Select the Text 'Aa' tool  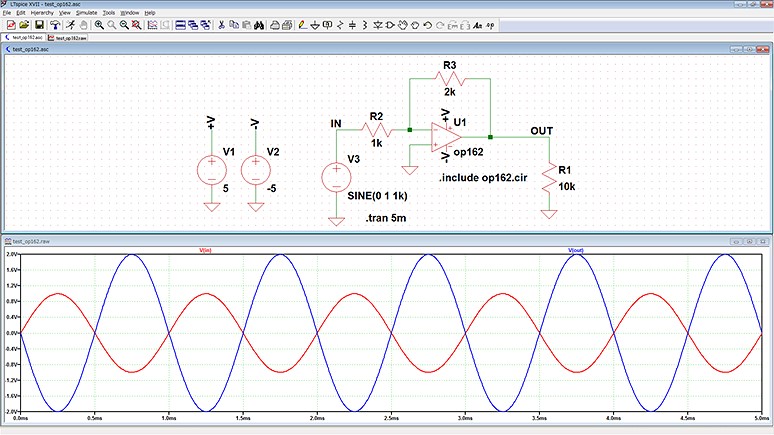[x=477, y=24]
